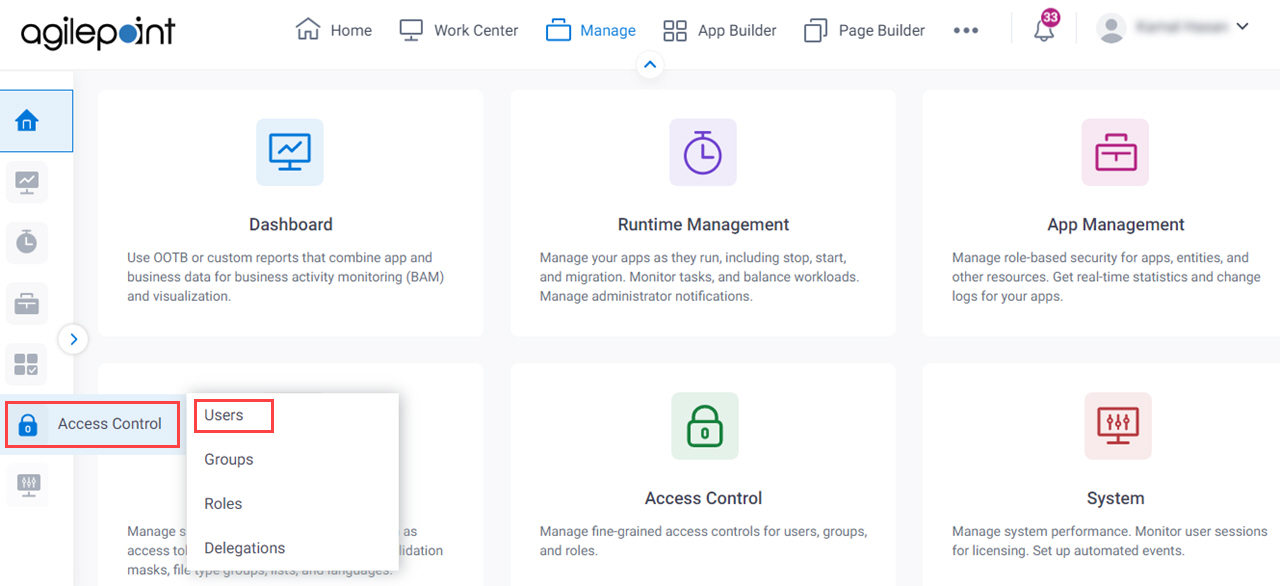Open sidebar Runtime Management stopwatch icon
The width and height of the screenshot is (1280, 586).
click(x=27, y=242)
